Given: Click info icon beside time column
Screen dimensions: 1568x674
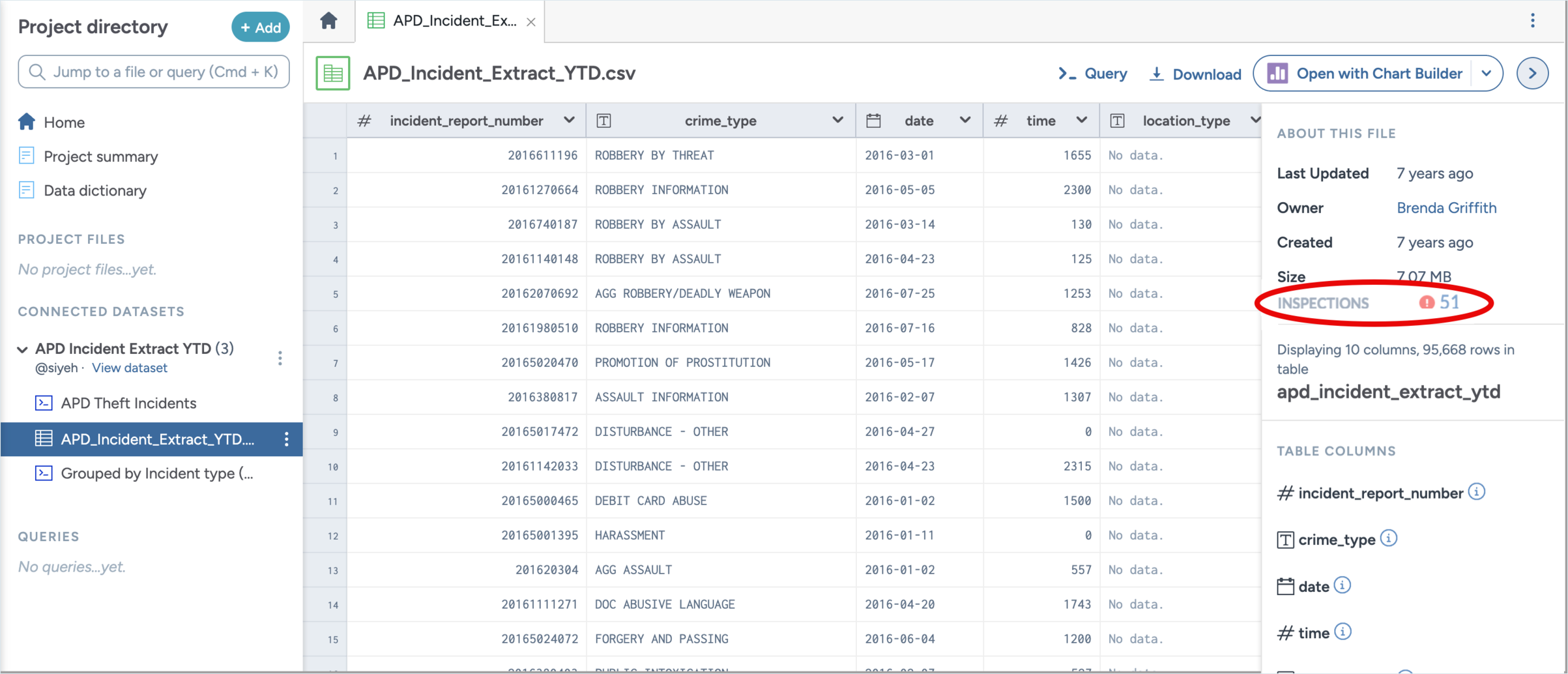Looking at the screenshot, I should 1343,632.
